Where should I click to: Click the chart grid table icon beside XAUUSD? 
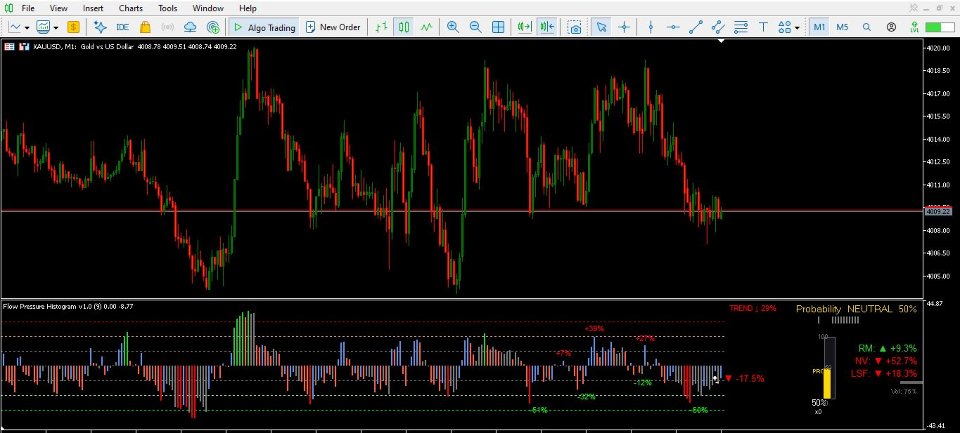[x=10, y=47]
